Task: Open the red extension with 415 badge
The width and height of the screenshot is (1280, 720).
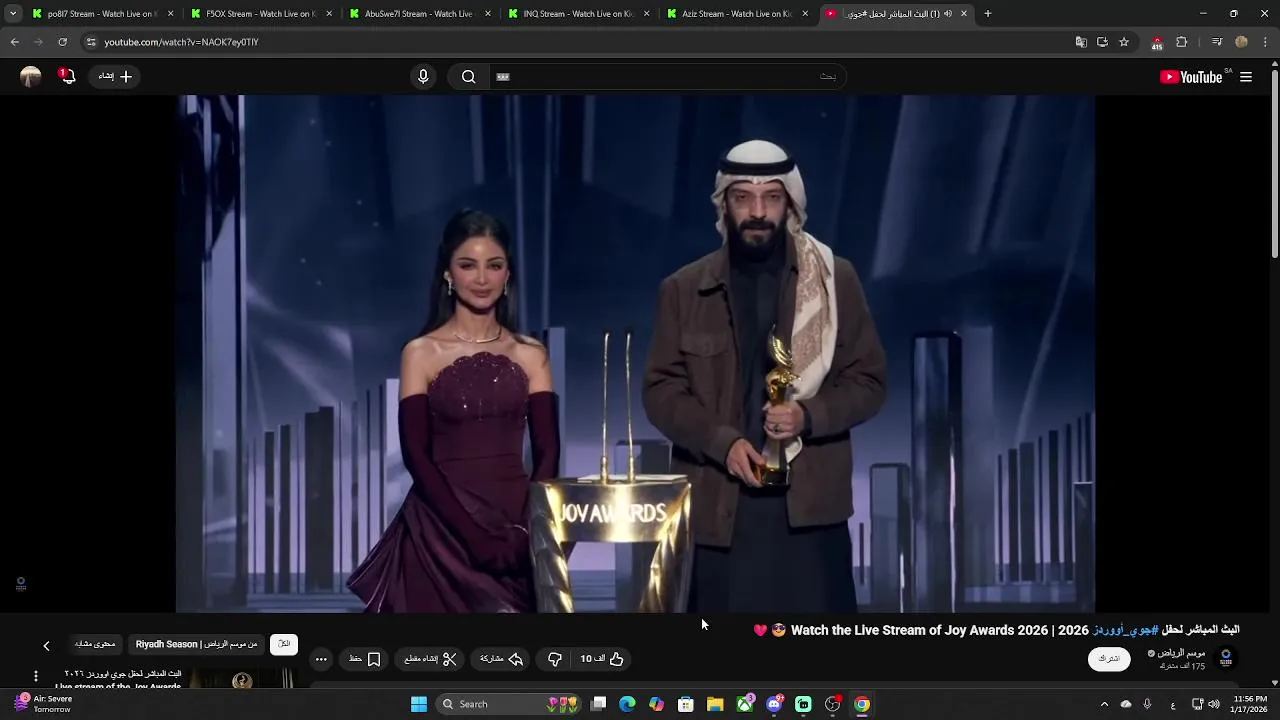Action: pyautogui.click(x=1157, y=43)
